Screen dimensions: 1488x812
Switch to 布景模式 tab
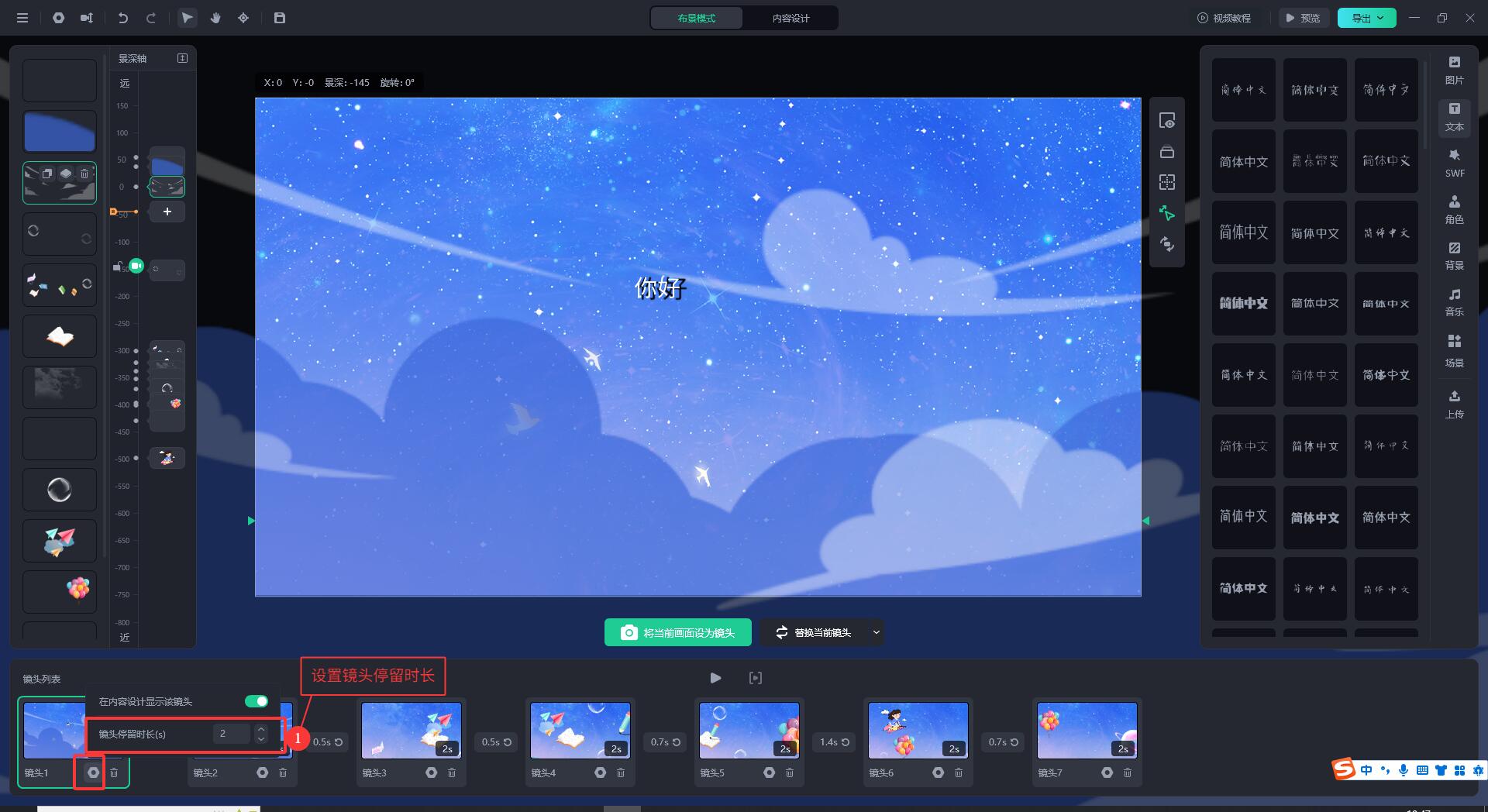pos(696,18)
